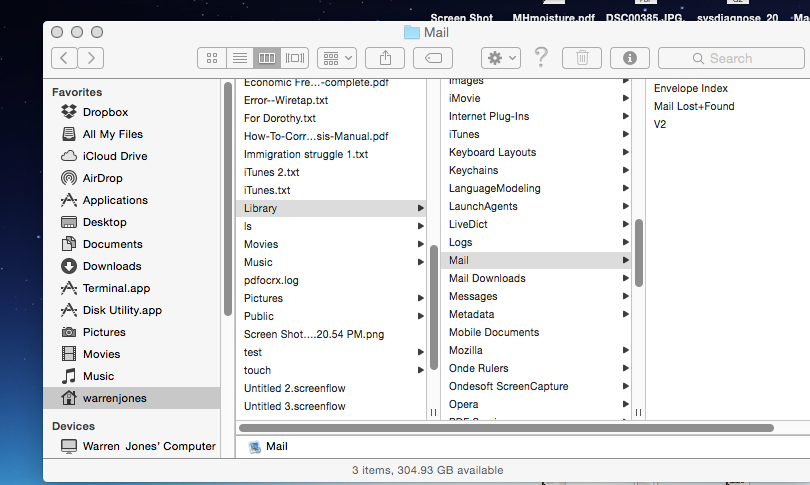Open the item arrangement dropdown
Viewport: 810px width, 485px height.
coord(337,58)
